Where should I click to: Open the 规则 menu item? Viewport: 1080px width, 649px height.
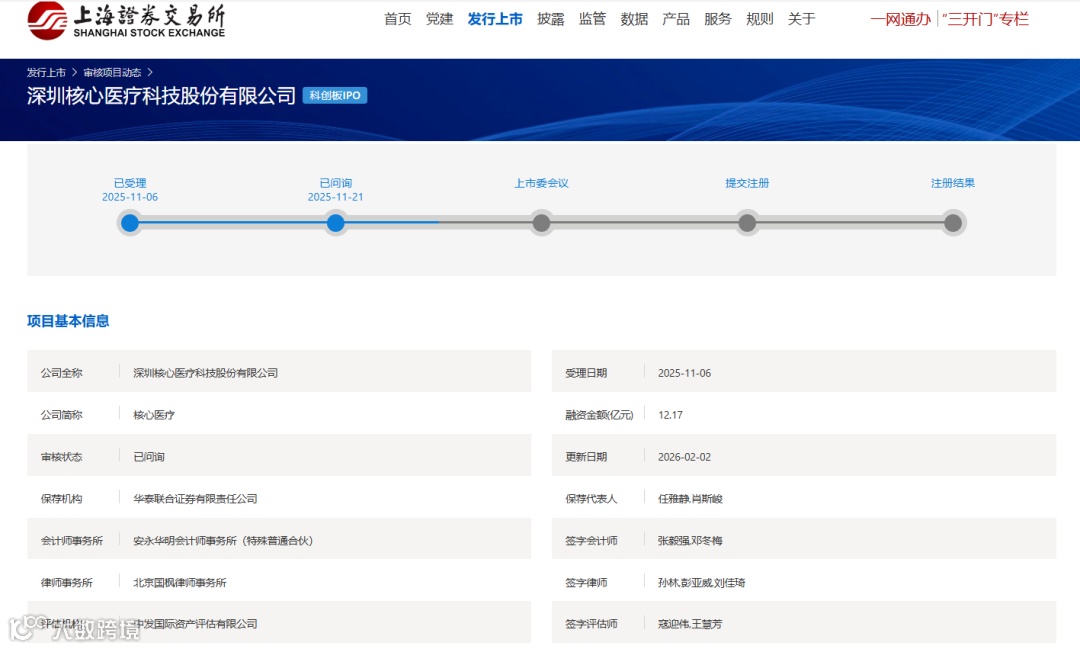(760, 19)
